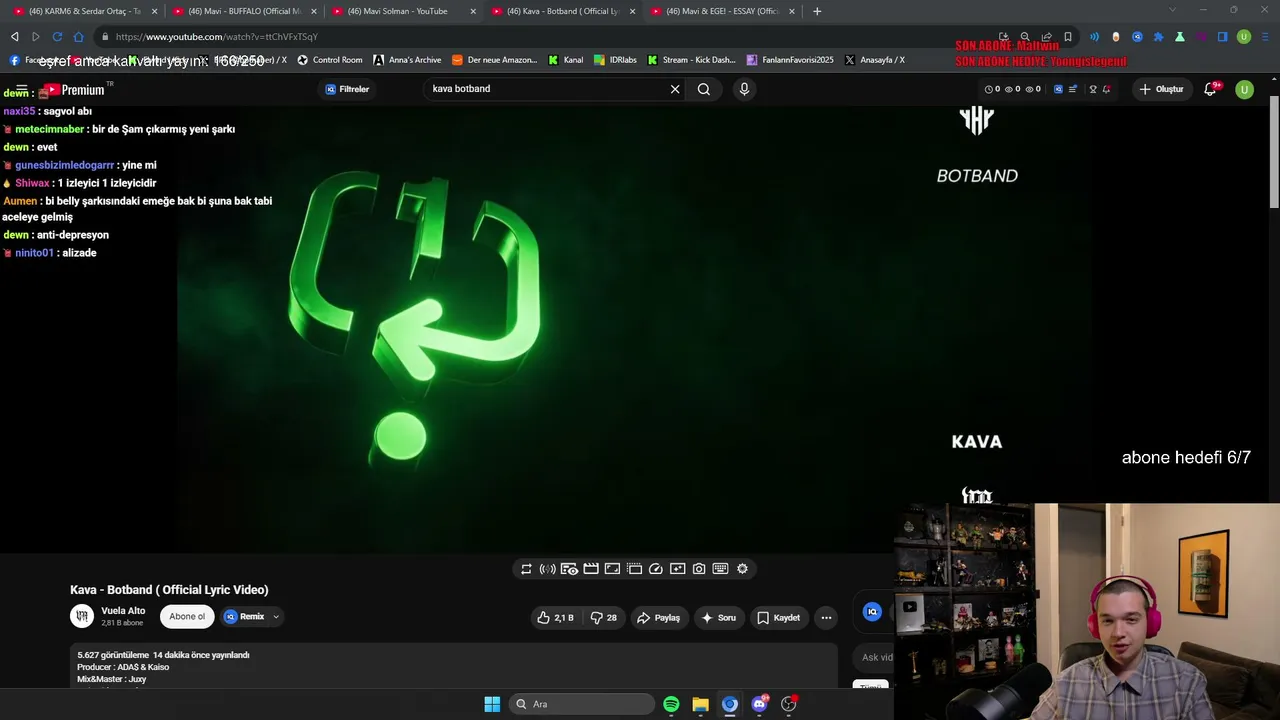
Task: Open the Control Room bookmark
Action: 330,60
